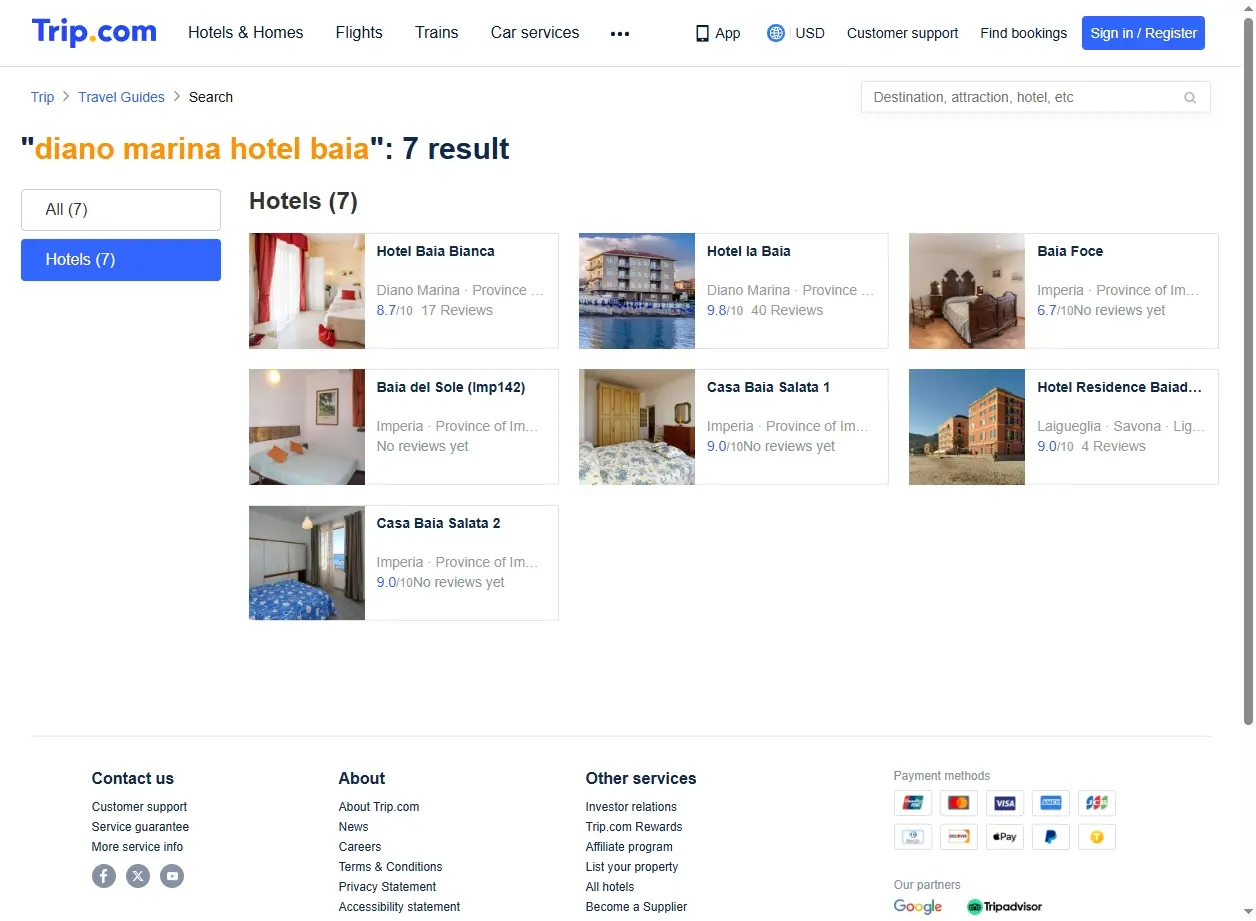The height and width of the screenshot is (921, 1256).
Task: Click the App link text
Action: point(728,33)
